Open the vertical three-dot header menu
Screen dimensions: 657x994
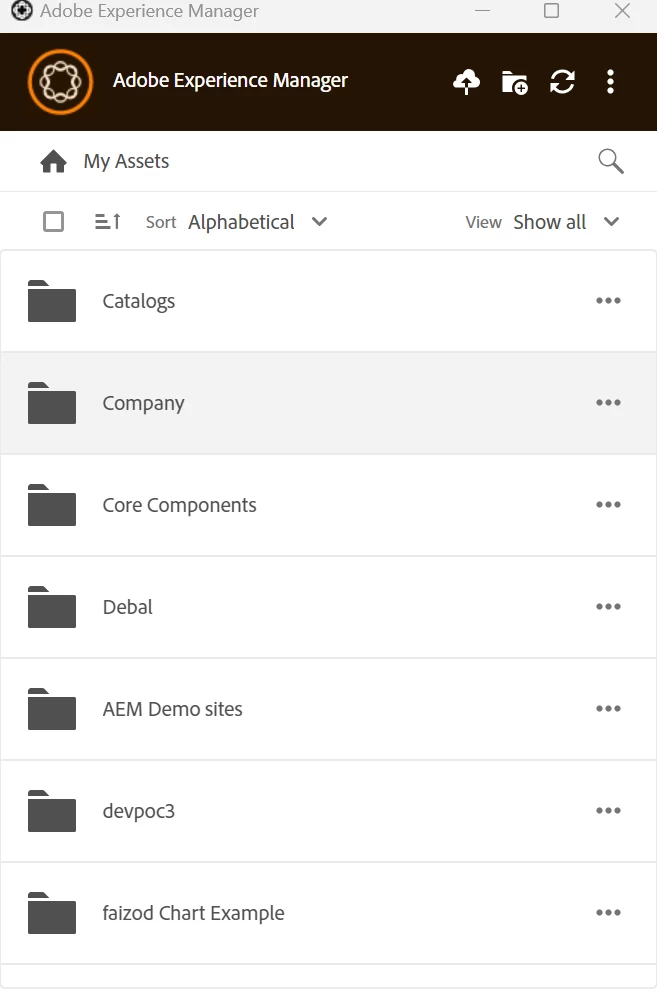[x=610, y=82]
